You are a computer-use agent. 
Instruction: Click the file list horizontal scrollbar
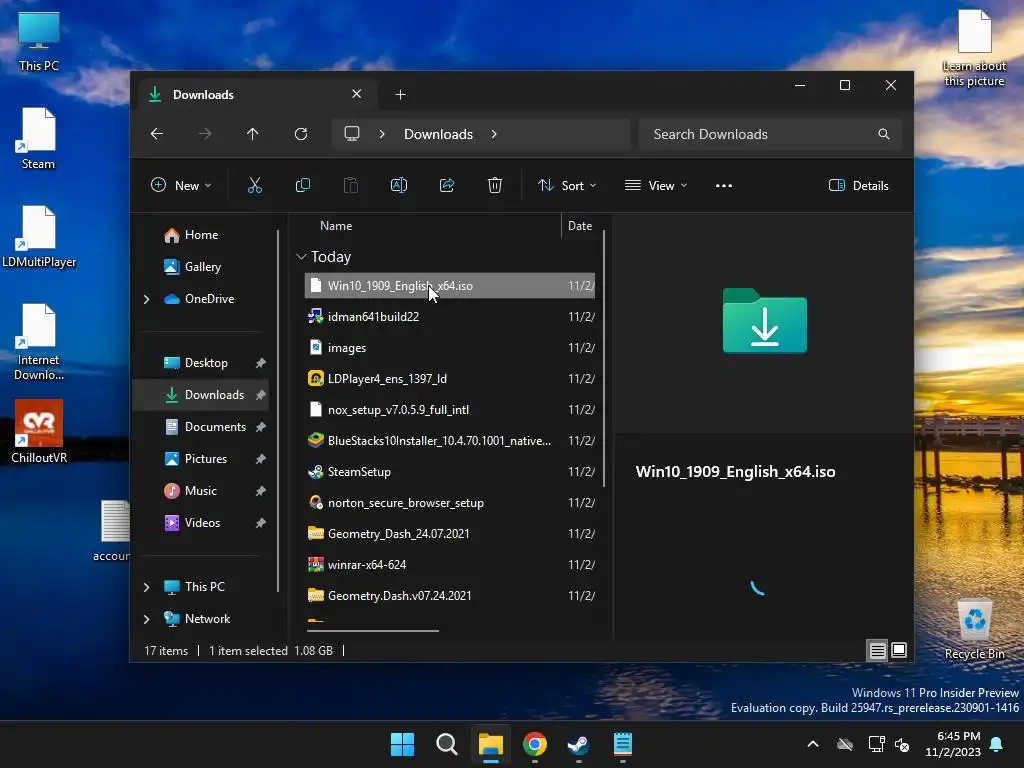pos(373,631)
